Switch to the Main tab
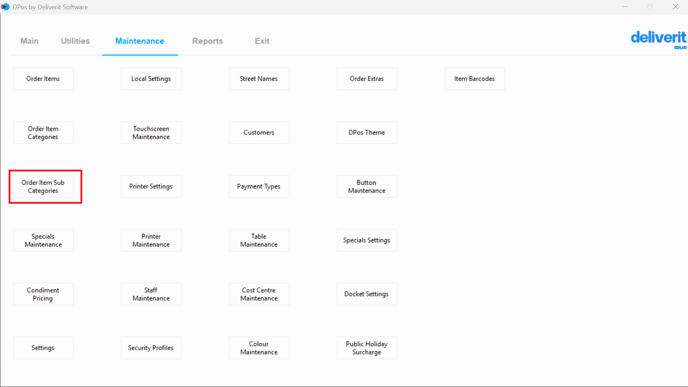 pyautogui.click(x=29, y=41)
